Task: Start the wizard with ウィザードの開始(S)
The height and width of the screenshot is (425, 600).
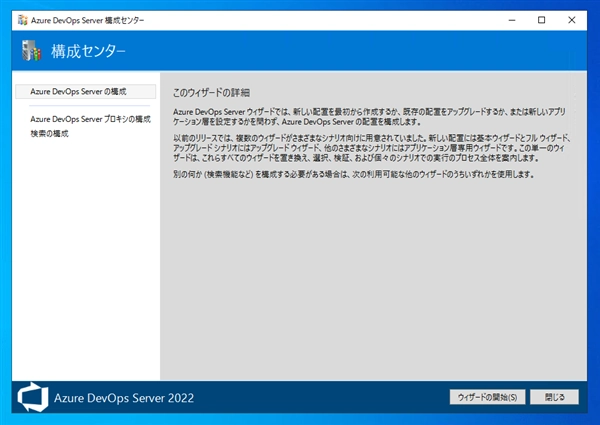Action: [x=487, y=397]
